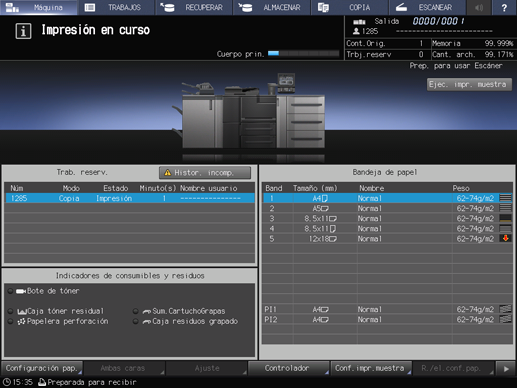Select job 1285 Copia row
517x388 pixels.
point(130,198)
